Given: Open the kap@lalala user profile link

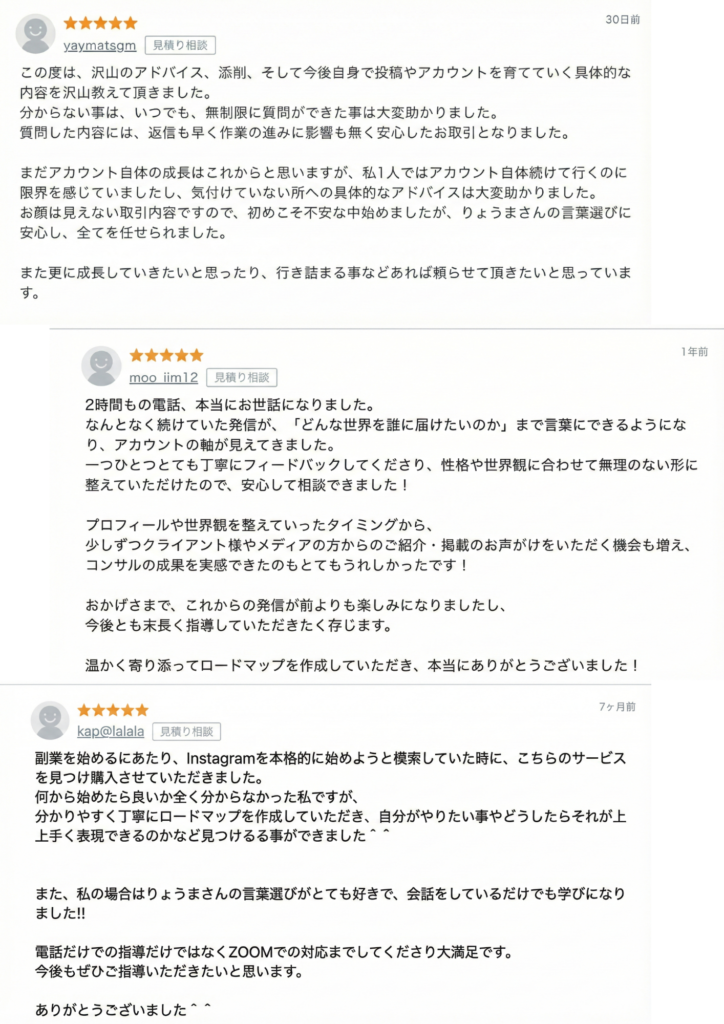Looking at the screenshot, I should click(x=112, y=732).
